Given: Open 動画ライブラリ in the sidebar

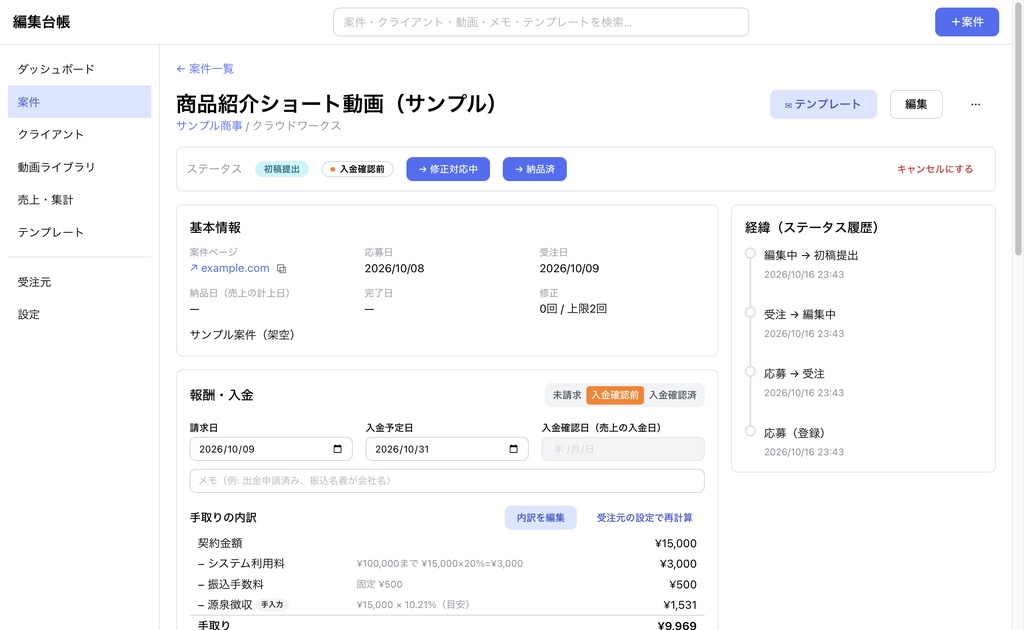Looking at the screenshot, I should (80, 167).
